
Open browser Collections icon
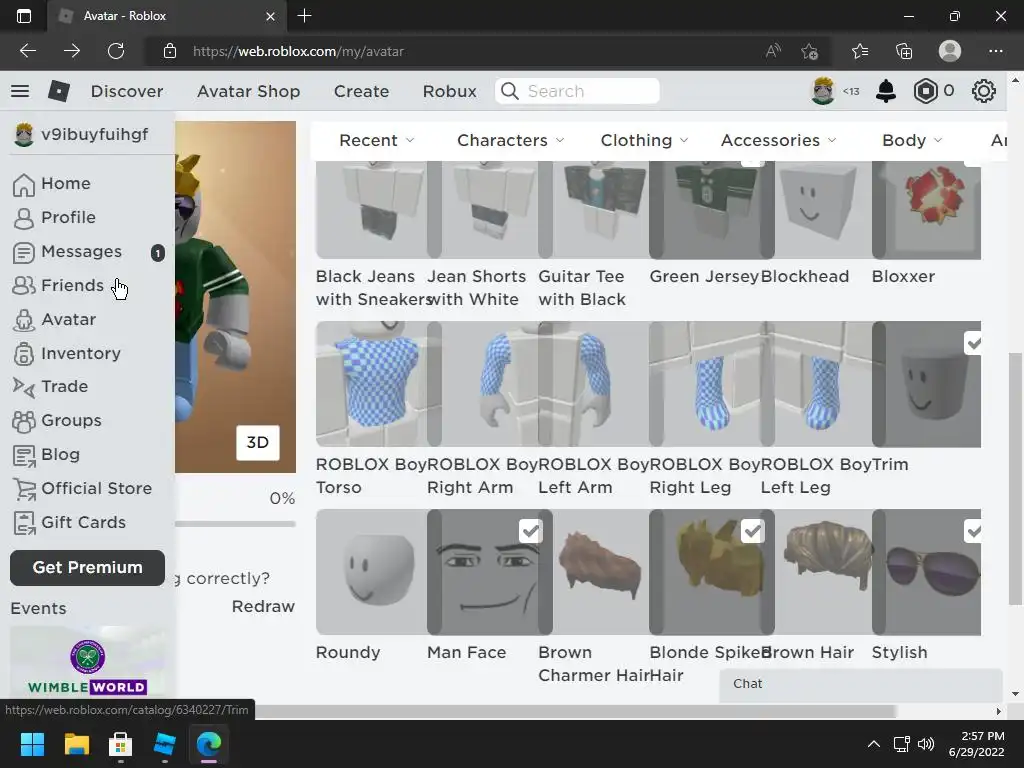[904, 51]
